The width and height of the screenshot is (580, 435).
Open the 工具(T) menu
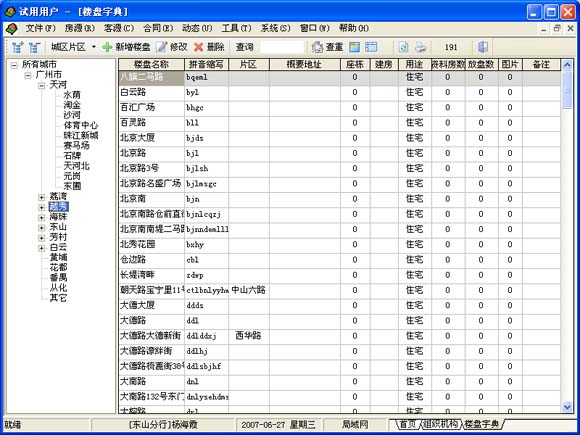[236, 28]
